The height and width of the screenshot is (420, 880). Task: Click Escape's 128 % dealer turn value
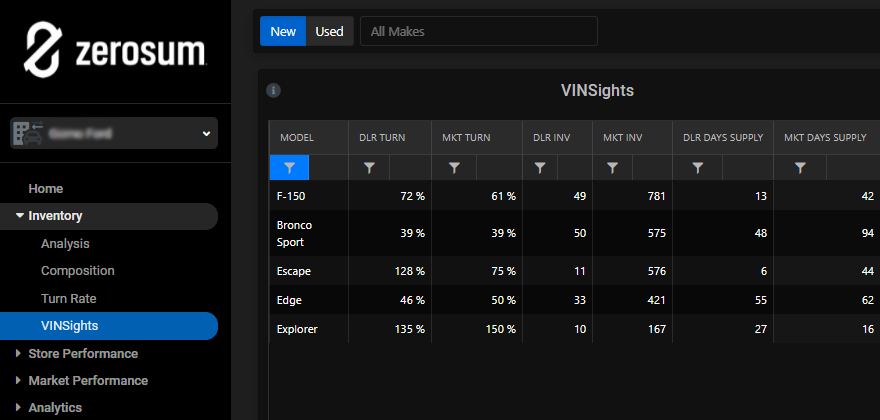[409, 271]
